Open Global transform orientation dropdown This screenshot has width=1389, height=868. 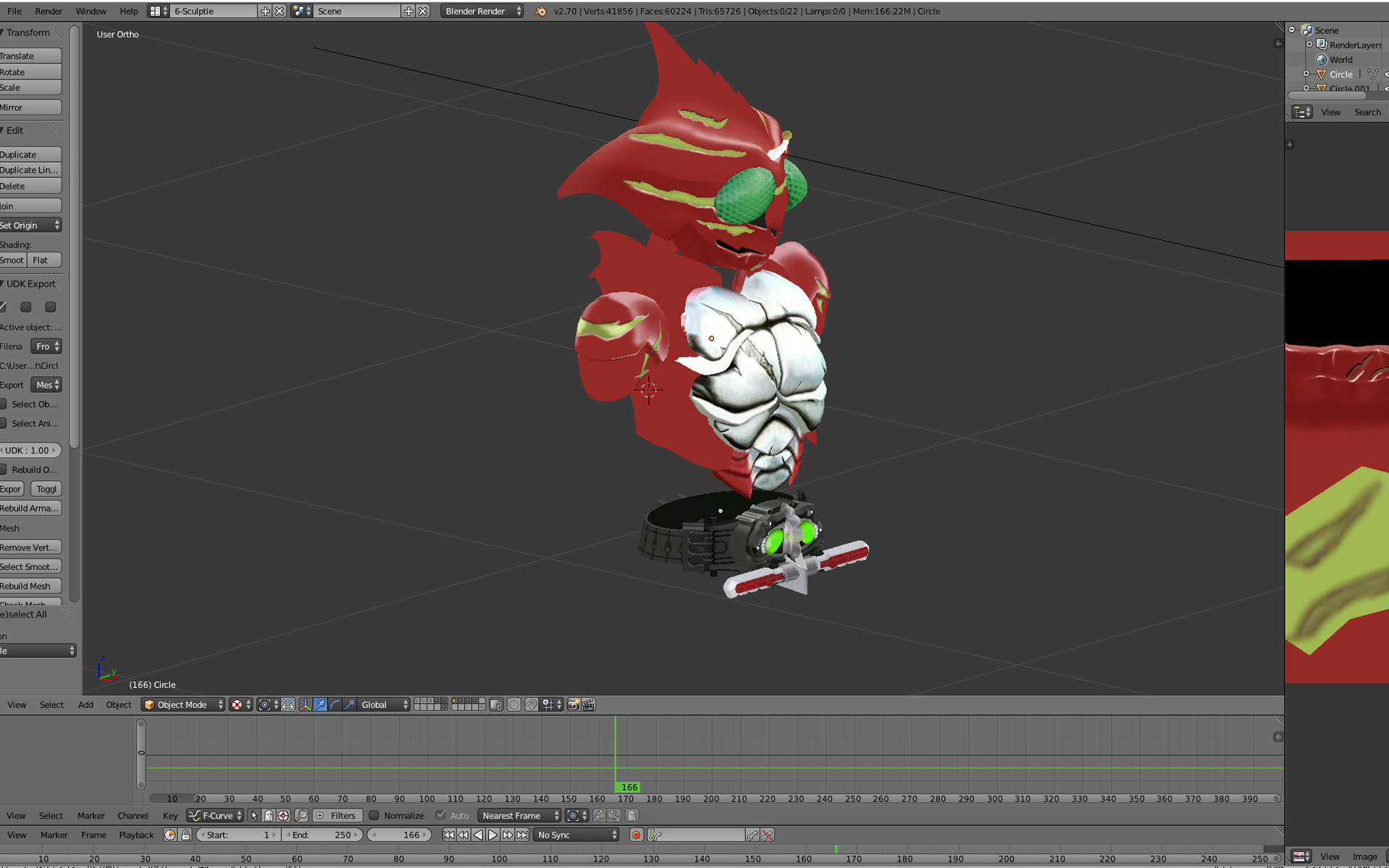[x=384, y=705]
